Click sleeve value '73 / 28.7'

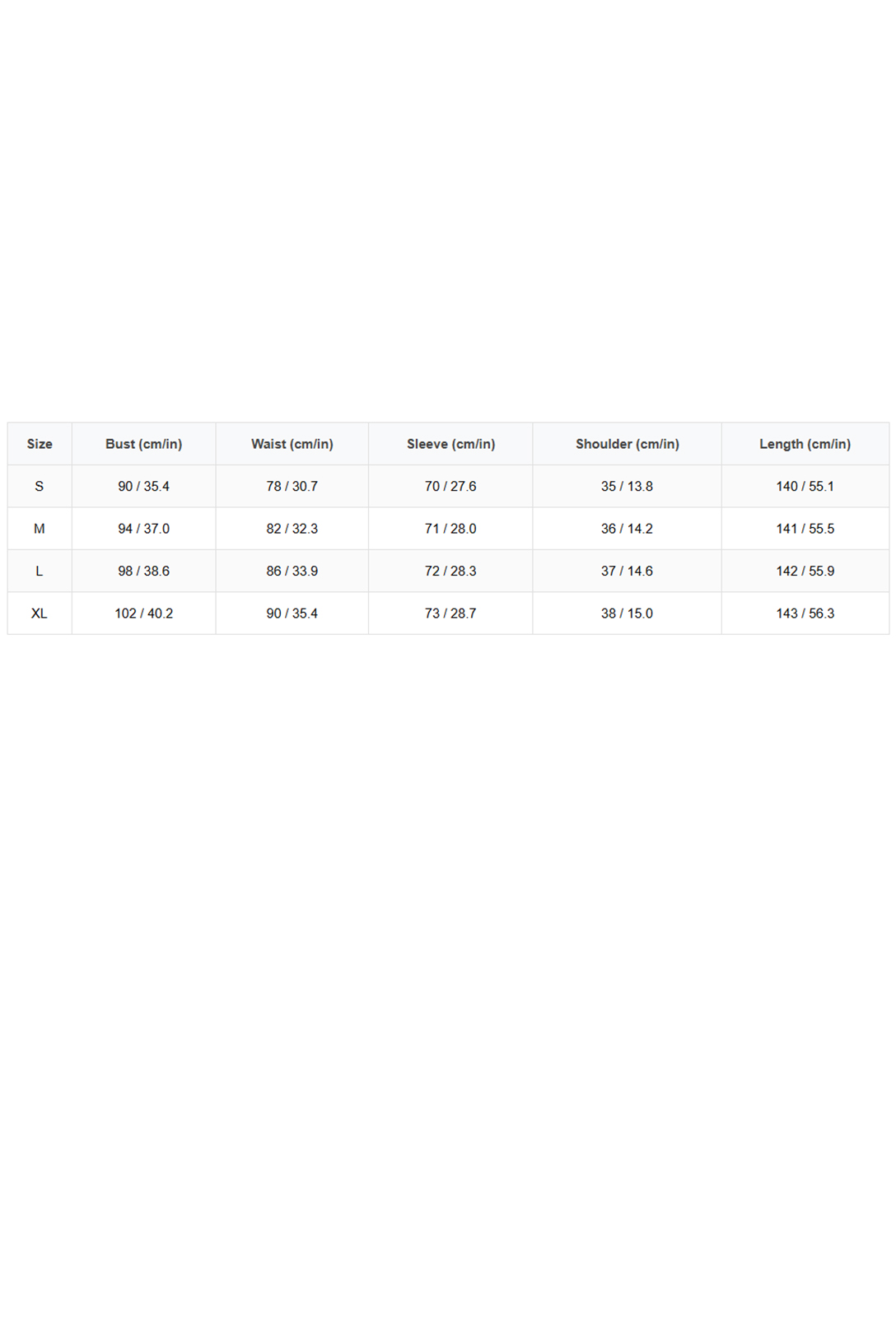(450, 614)
